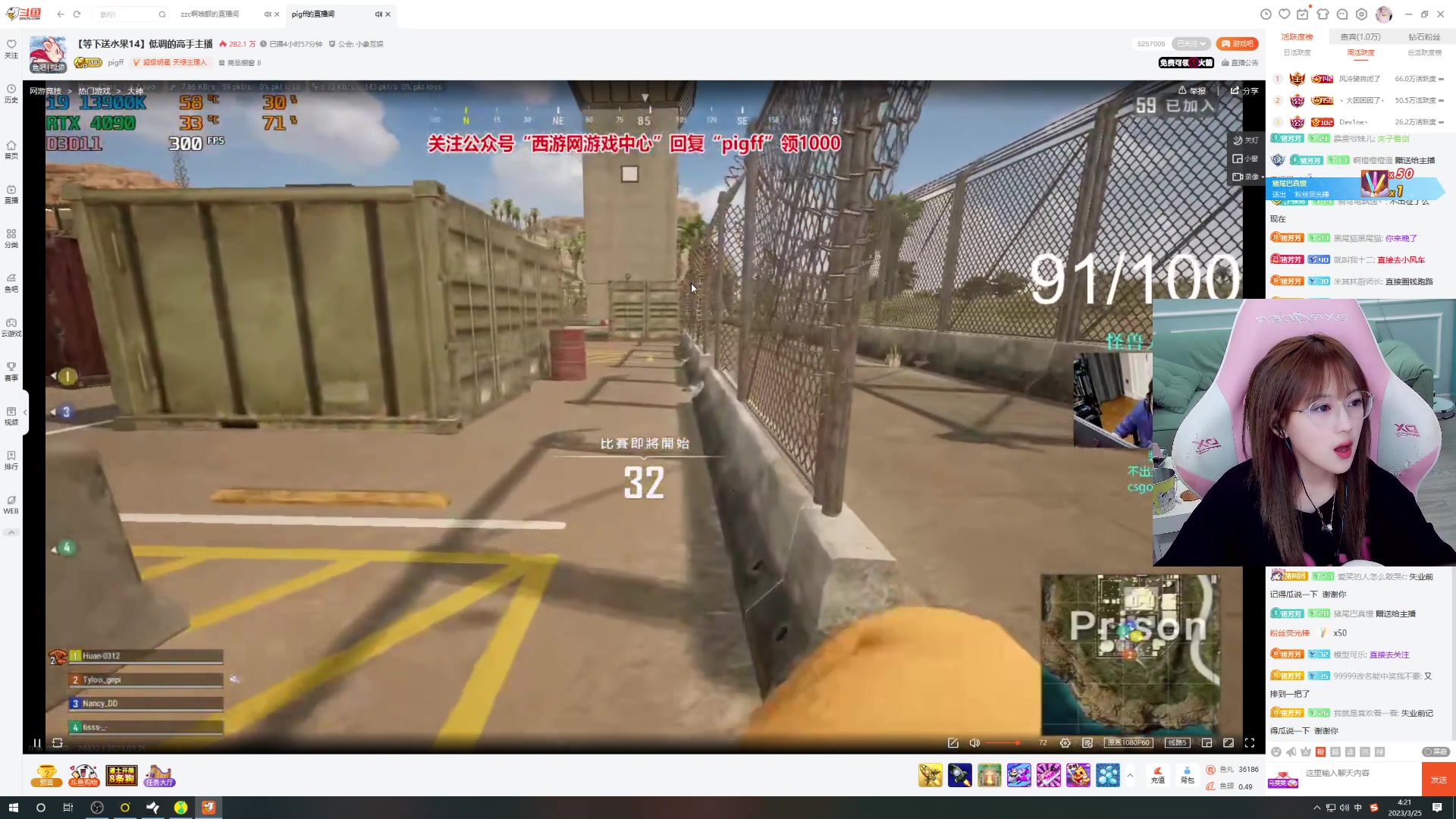
Task: Go to 首页 home in sidebar
Action: point(11,149)
